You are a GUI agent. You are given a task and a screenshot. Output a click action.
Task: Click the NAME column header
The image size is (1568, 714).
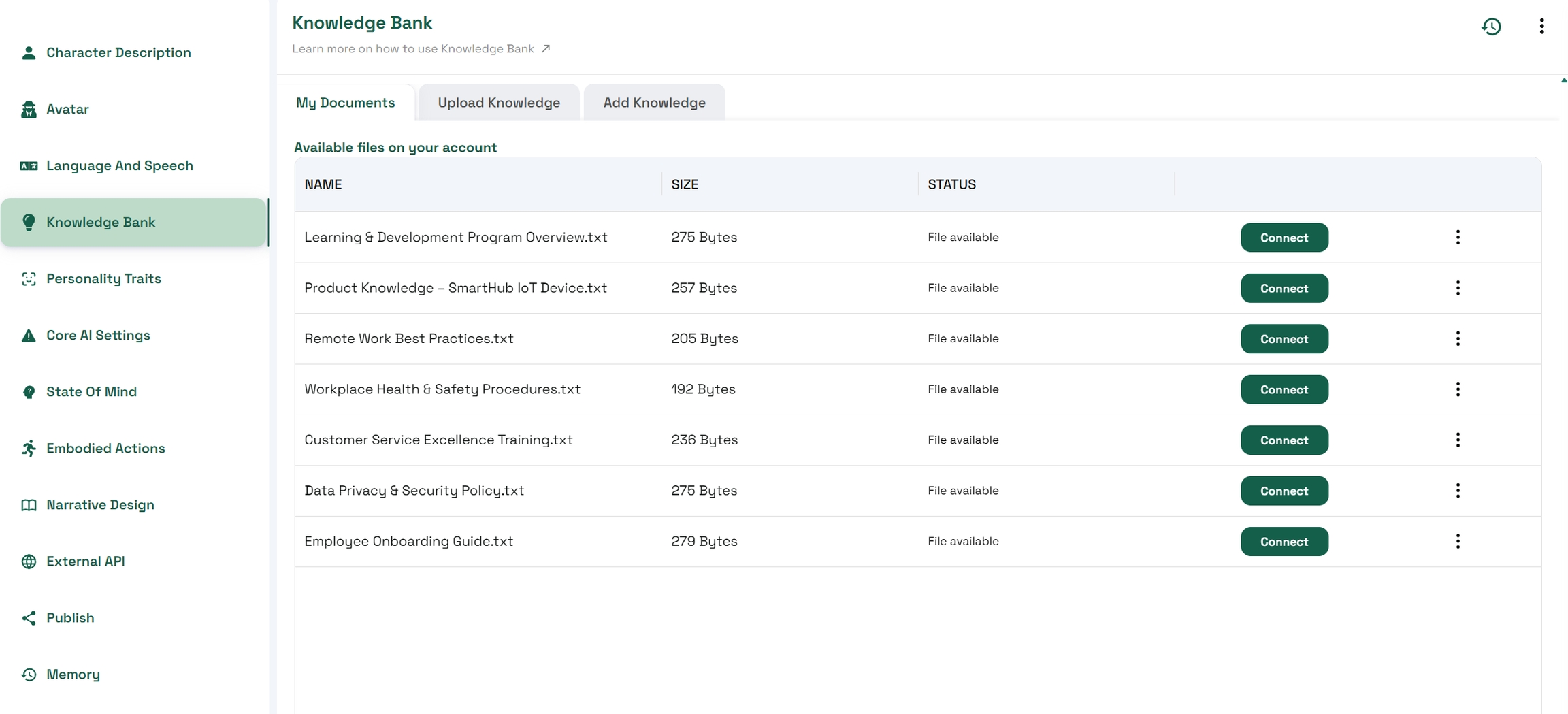[323, 184]
